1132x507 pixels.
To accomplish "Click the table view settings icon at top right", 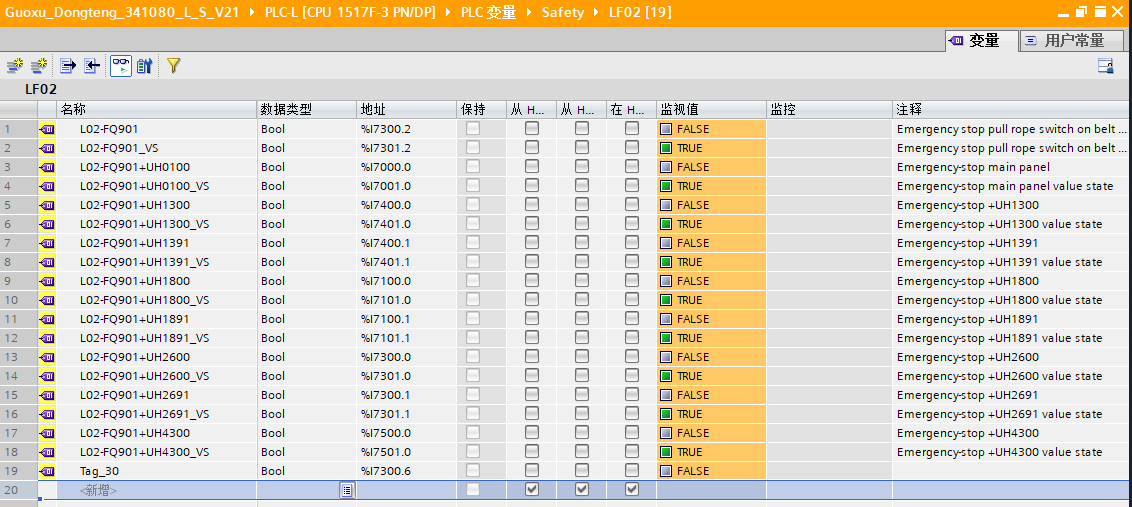I will 1106,66.
